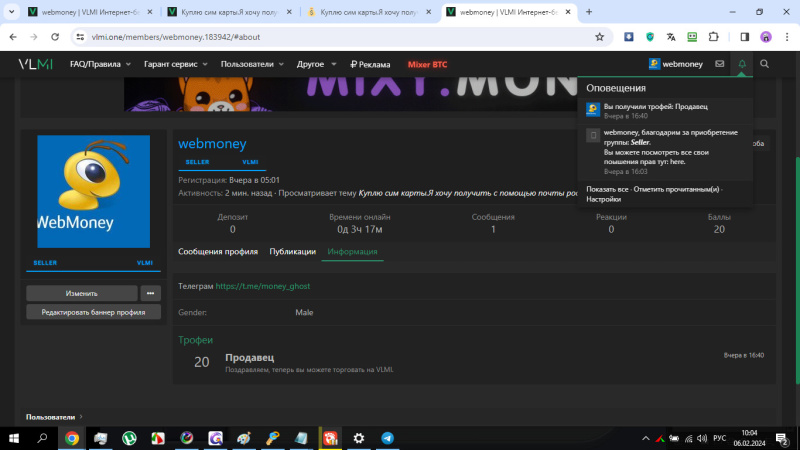Show hidden system tray icons
This screenshot has width=800, height=450.
pyautogui.click(x=645, y=438)
